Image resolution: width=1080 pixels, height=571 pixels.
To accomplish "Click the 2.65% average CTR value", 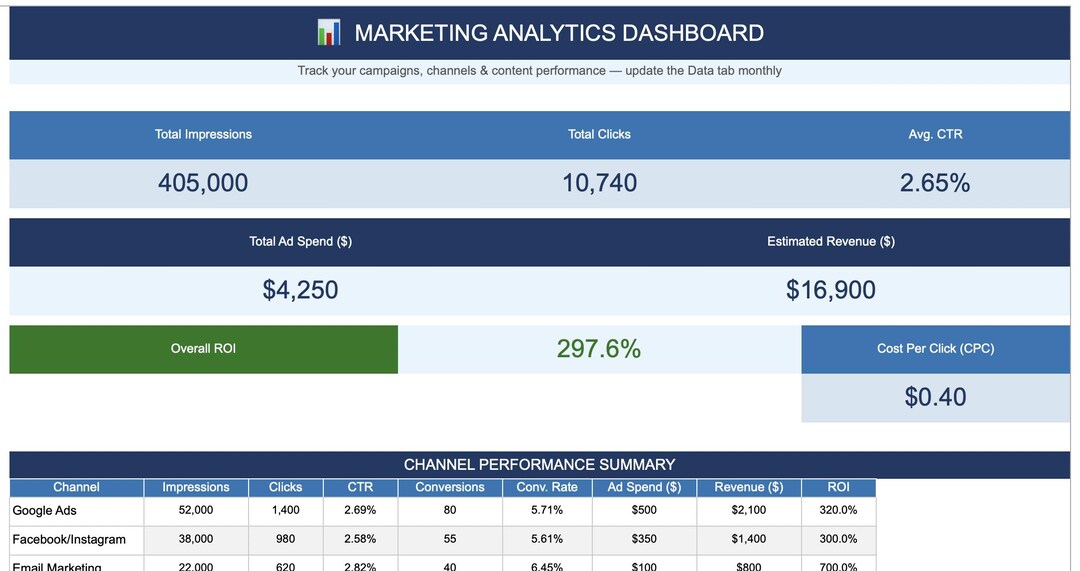I will [935, 183].
